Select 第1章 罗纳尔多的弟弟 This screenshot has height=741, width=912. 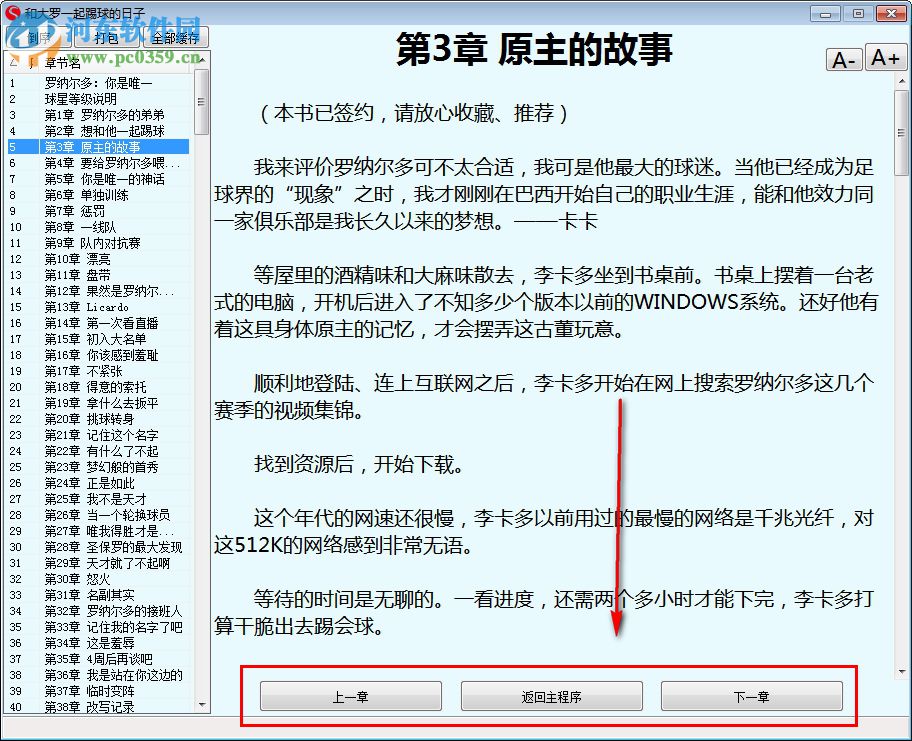coord(100,115)
